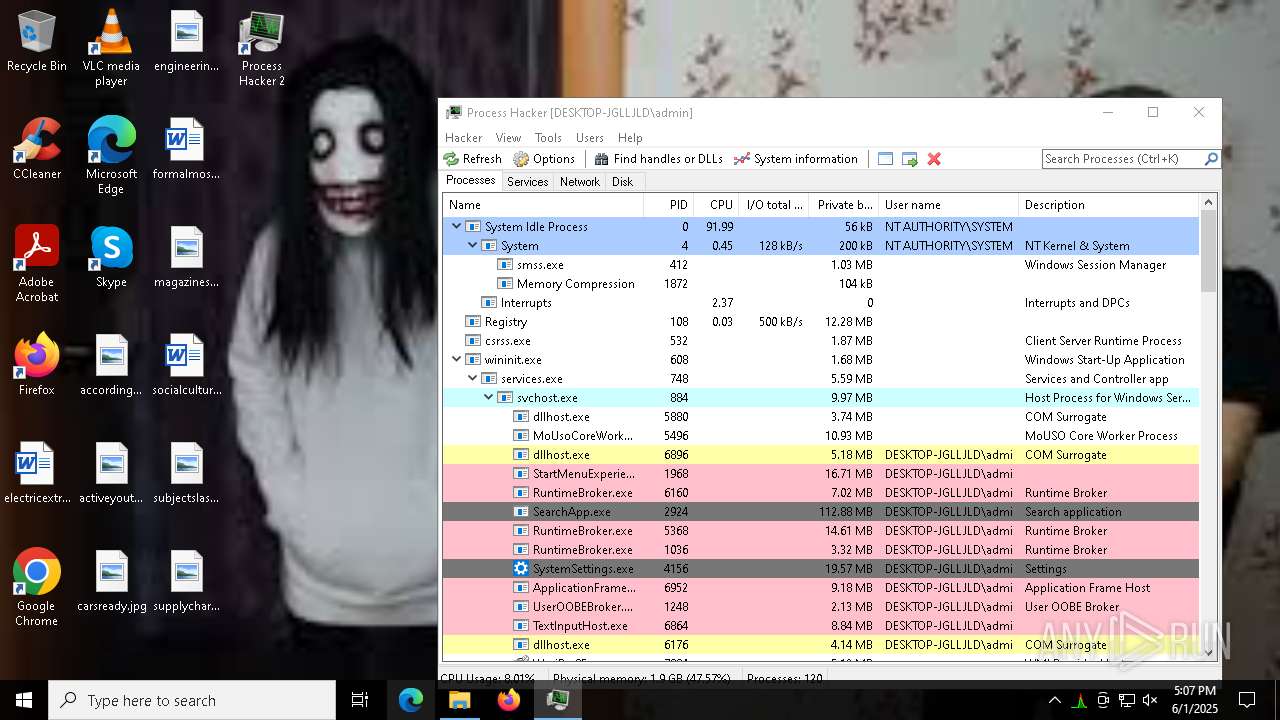Viewport: 1280px width, 720px height.
Task: Select the ApplicationFrameHost process row
Action: tap(821, 588)
